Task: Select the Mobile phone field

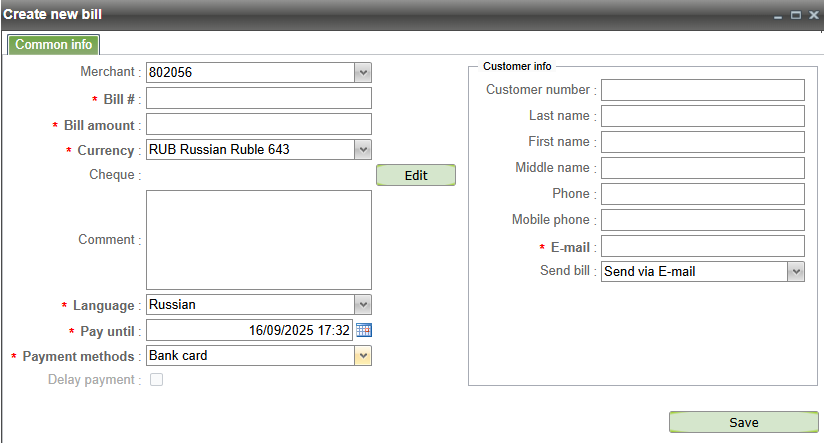Action: click(x=702, y=220)
